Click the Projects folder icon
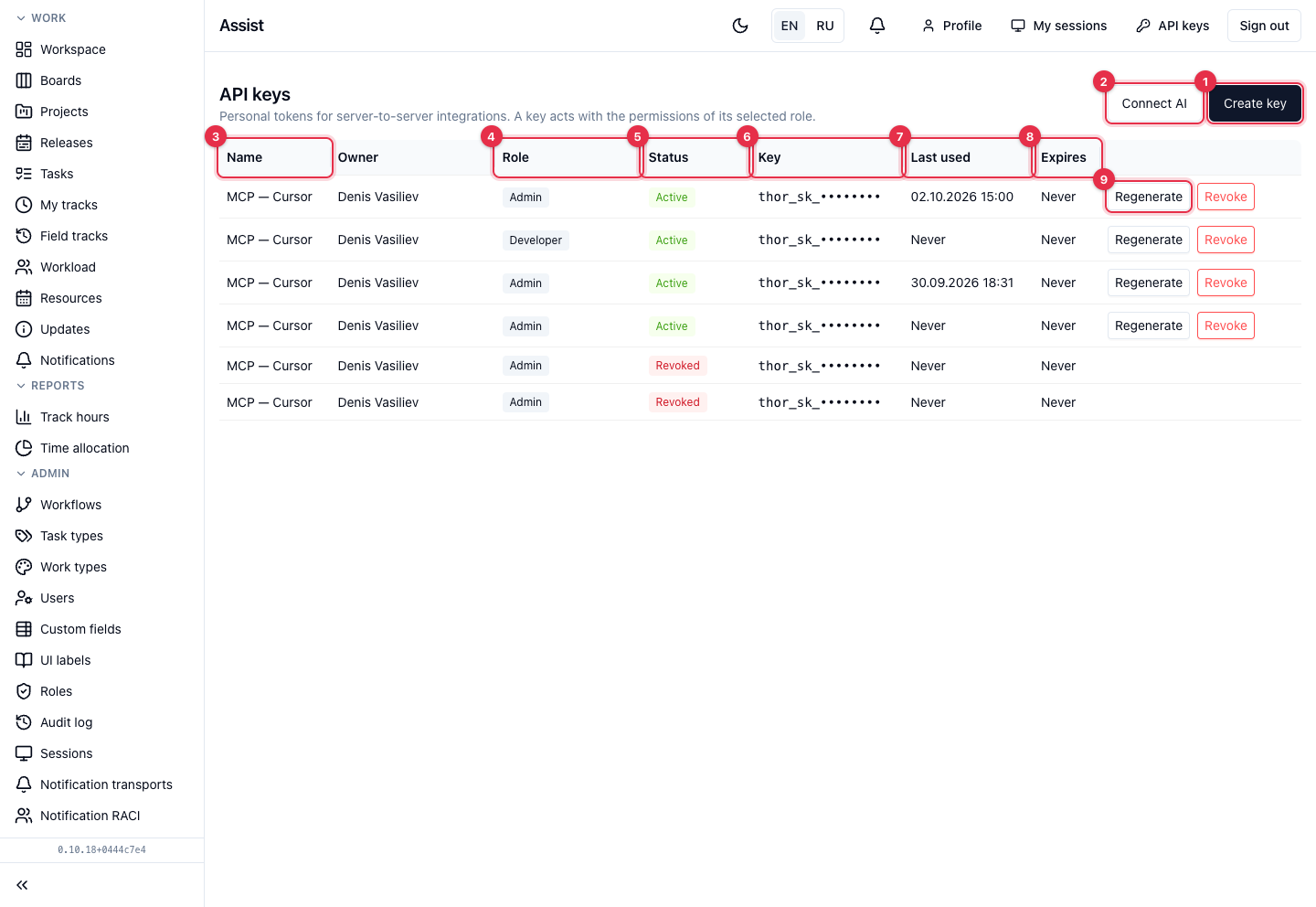The width and height of the screenshot is (1316, 907). [x=24, y=112]
